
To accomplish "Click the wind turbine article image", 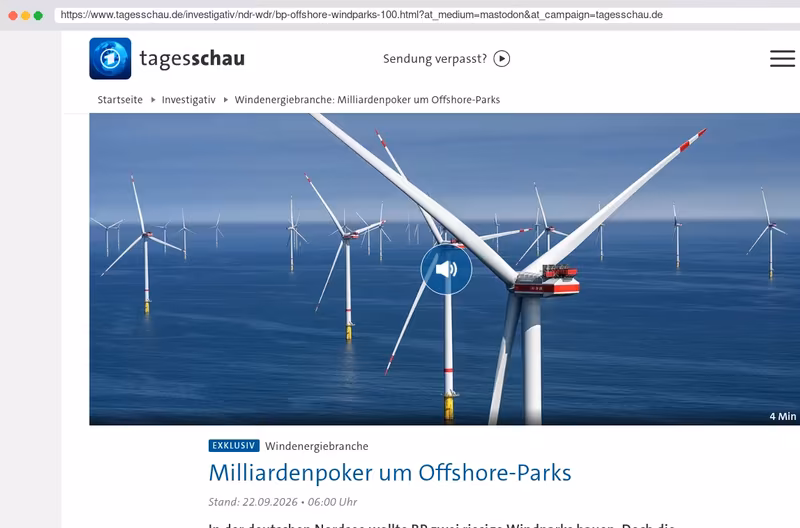I will click(444, 269).
